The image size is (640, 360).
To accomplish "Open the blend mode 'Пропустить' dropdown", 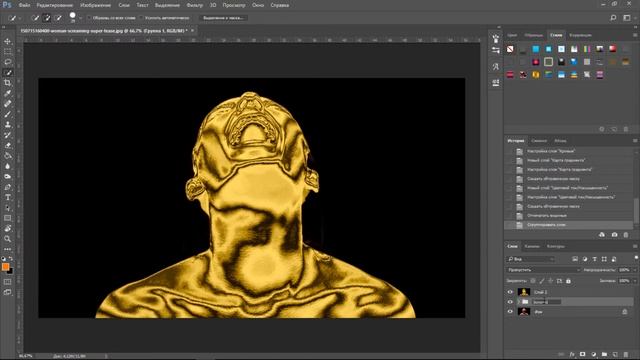I will click(543, 270).
